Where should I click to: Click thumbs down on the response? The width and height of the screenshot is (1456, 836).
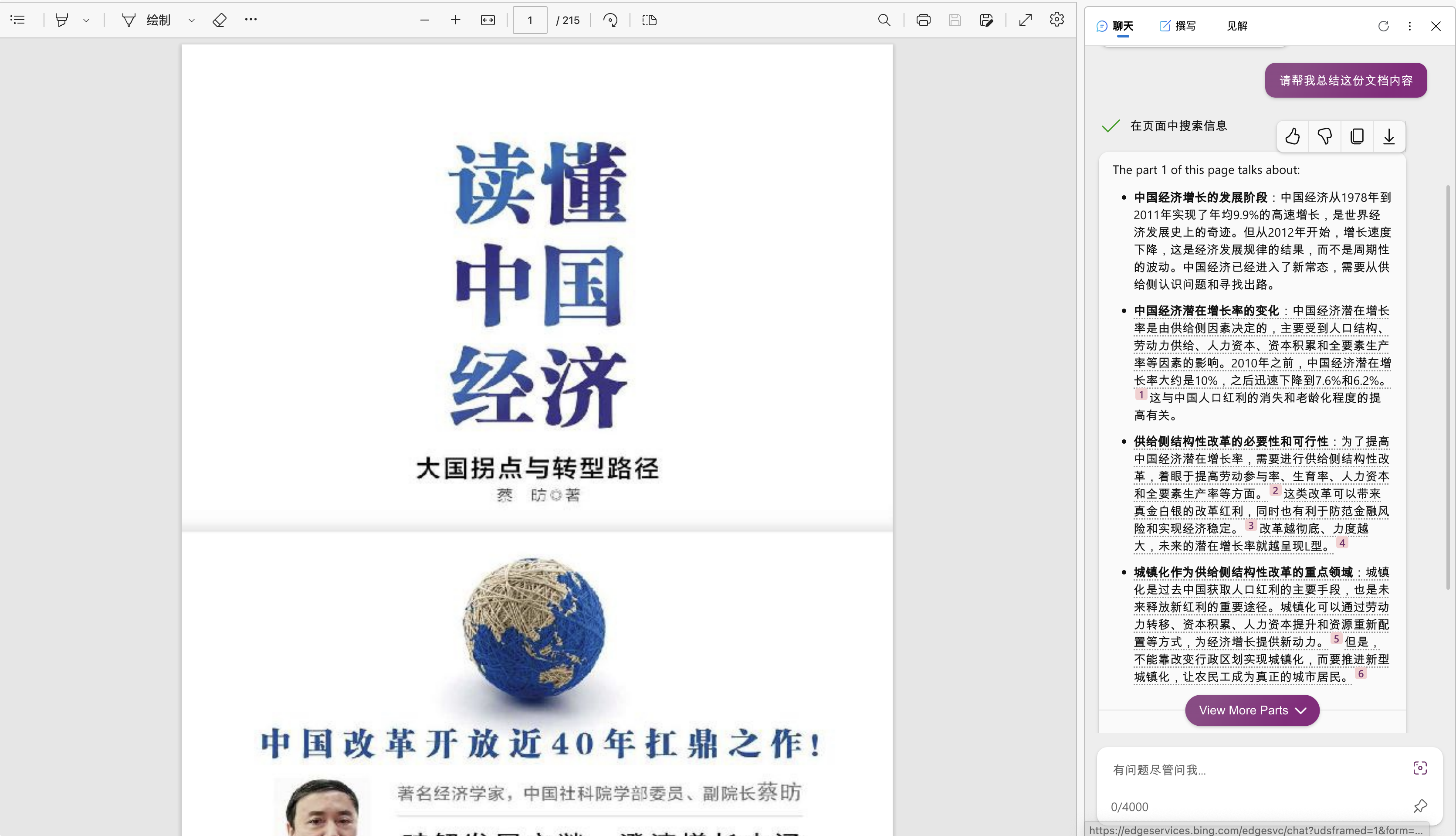pyautogui.click(x=1324, y=136)
